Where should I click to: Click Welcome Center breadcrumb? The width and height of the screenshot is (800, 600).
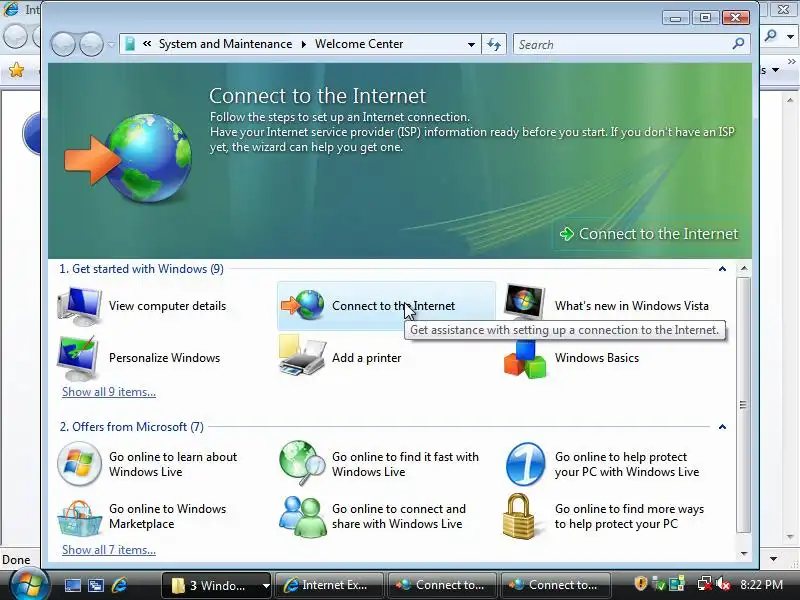(359, 44)
